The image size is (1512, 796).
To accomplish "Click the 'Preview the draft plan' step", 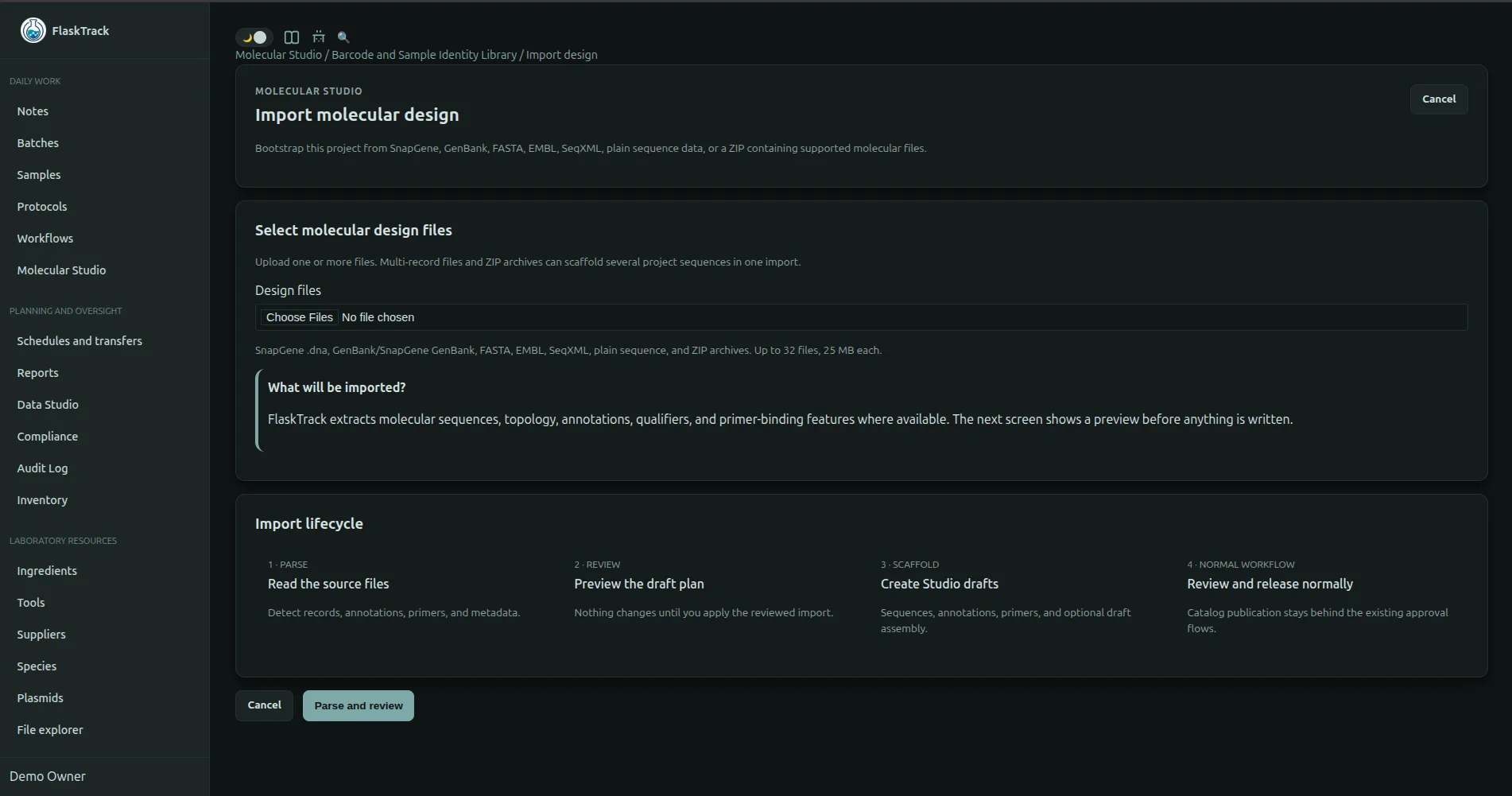I will [639, 584].
